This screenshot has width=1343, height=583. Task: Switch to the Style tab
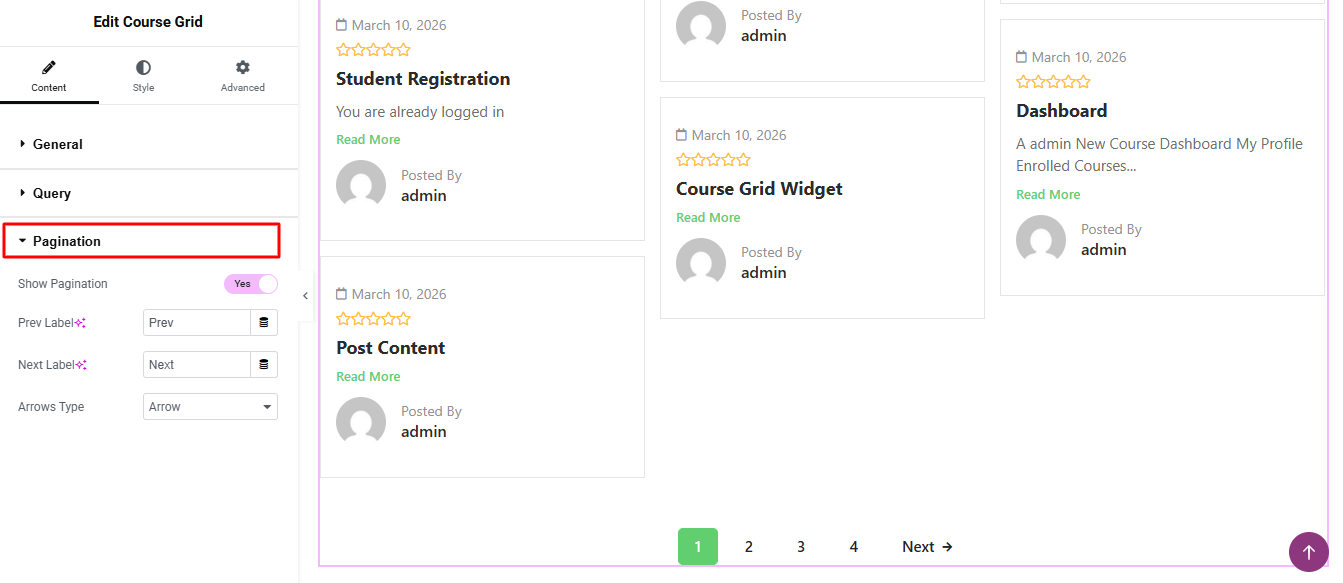click(x=144, y=75)
